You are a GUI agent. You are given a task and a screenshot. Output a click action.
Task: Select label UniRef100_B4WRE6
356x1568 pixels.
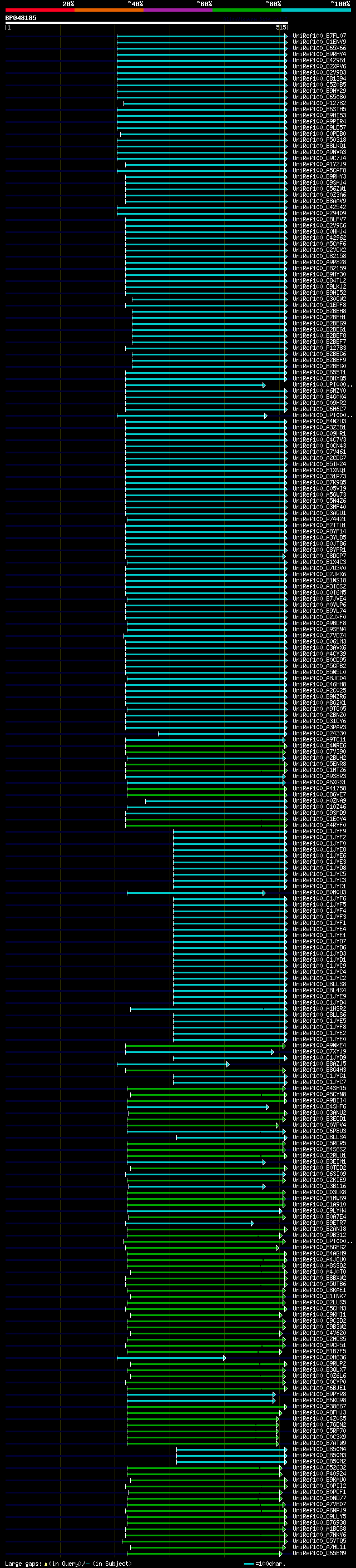[319, 746]
